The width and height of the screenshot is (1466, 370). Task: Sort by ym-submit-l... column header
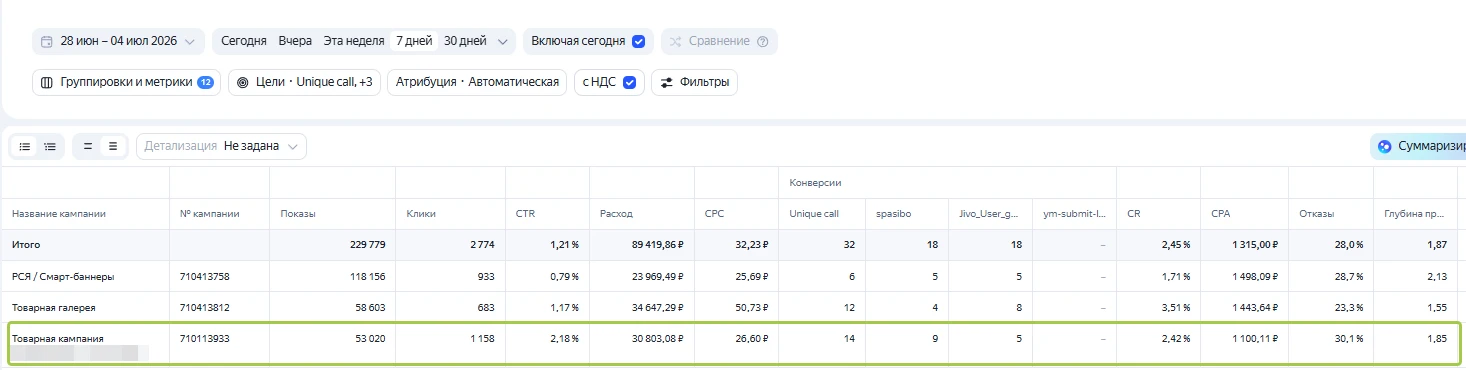point(1073,213)
